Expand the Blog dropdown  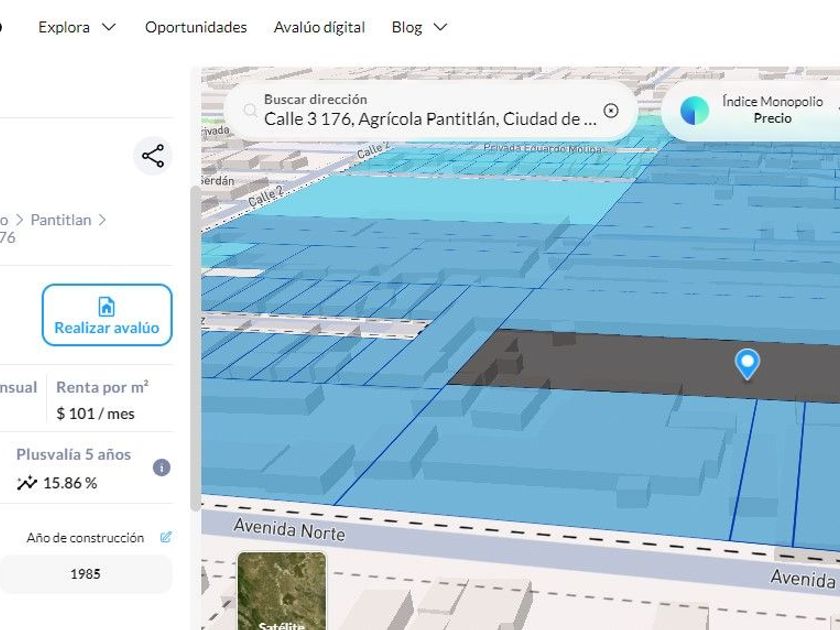[x=419, y=27]
